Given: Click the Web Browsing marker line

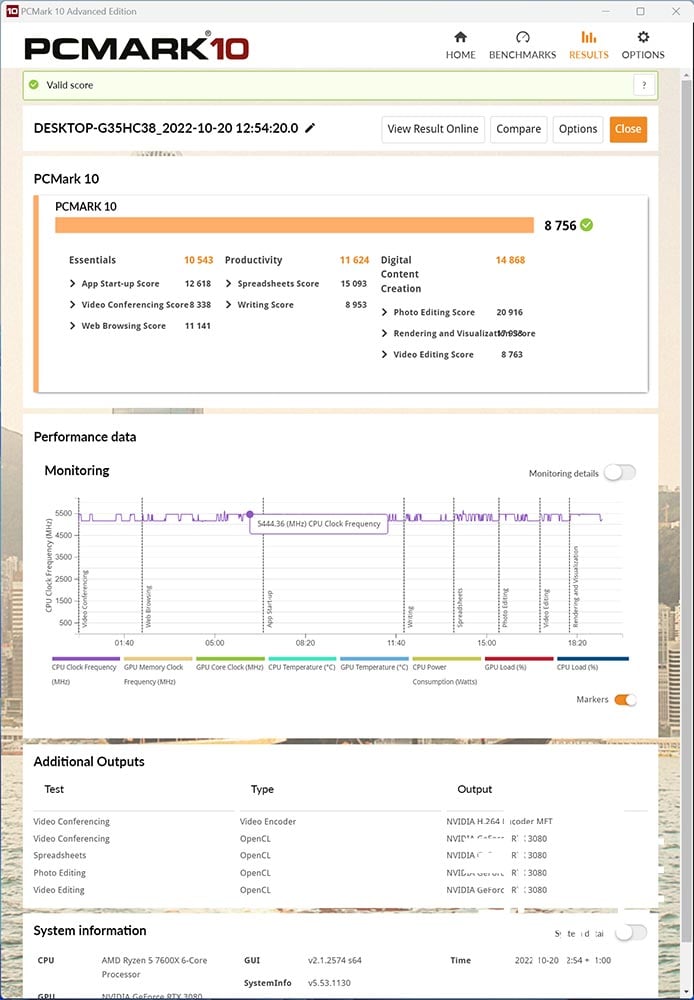Looking at the screenshot, I should pos(142,565).
